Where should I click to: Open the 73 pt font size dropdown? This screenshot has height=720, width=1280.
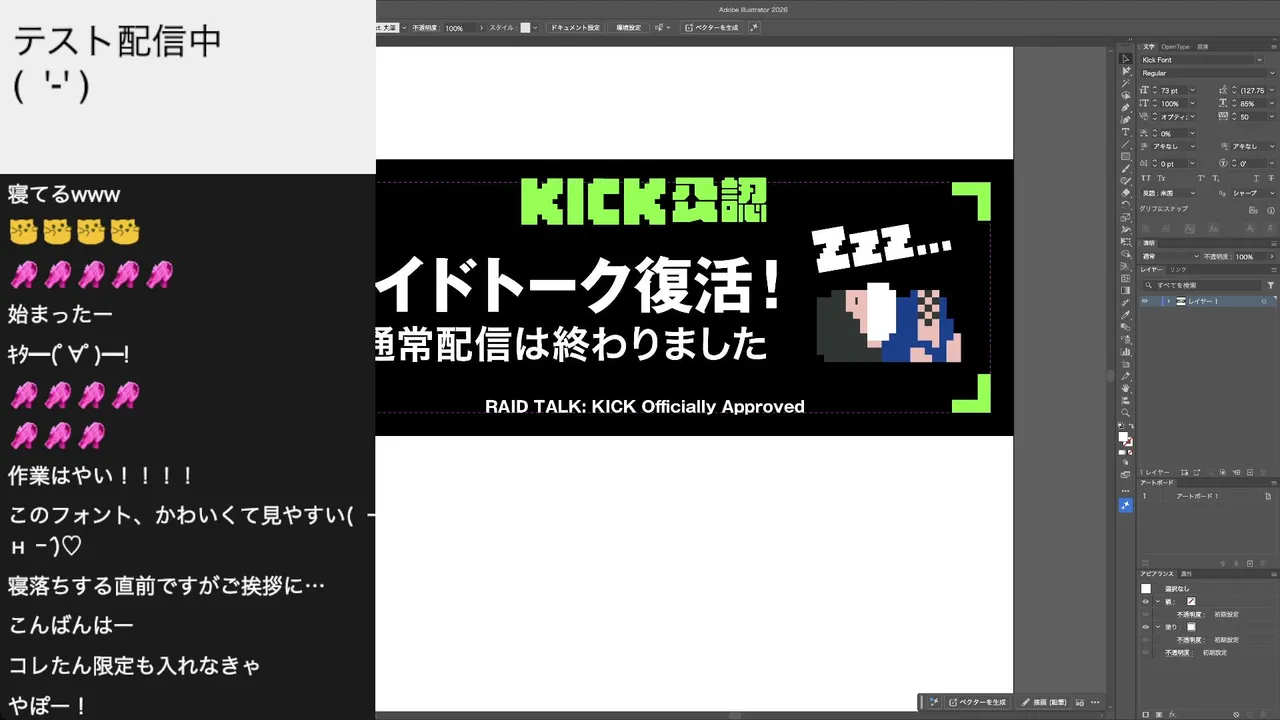(x=1191, y=90)
